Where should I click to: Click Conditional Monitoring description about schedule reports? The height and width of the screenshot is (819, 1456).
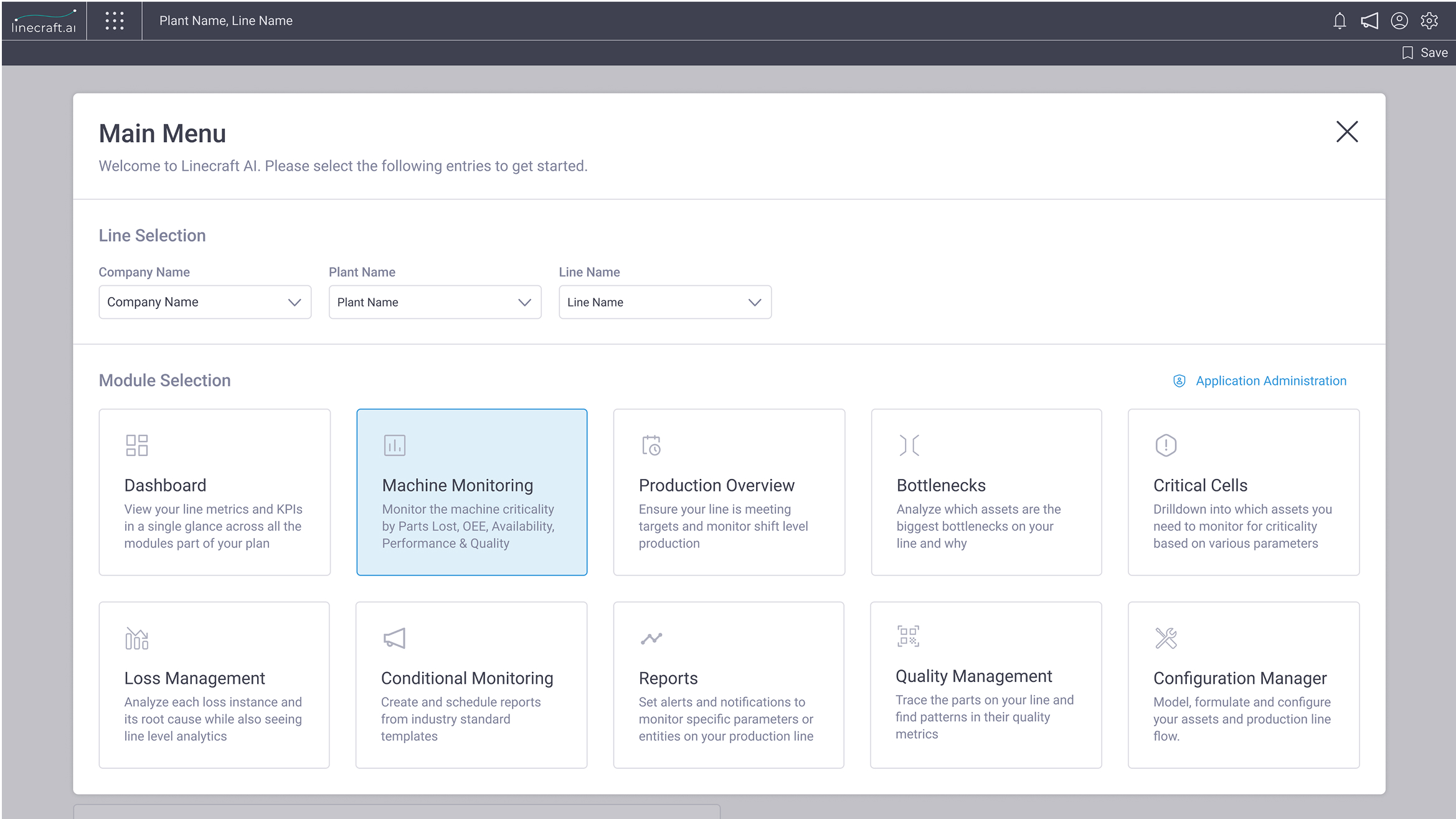tap(461, 719)
